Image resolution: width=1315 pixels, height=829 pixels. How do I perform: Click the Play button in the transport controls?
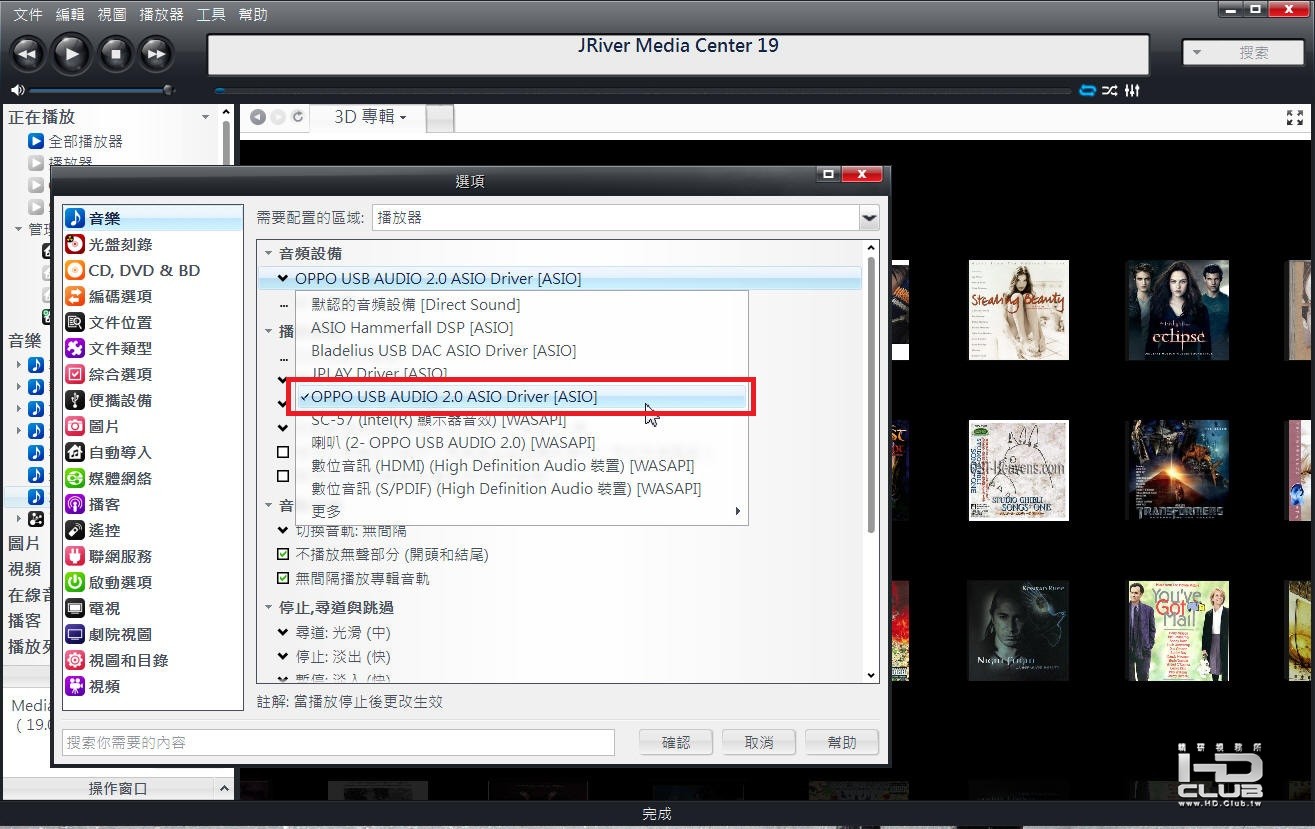pos(71,53)
